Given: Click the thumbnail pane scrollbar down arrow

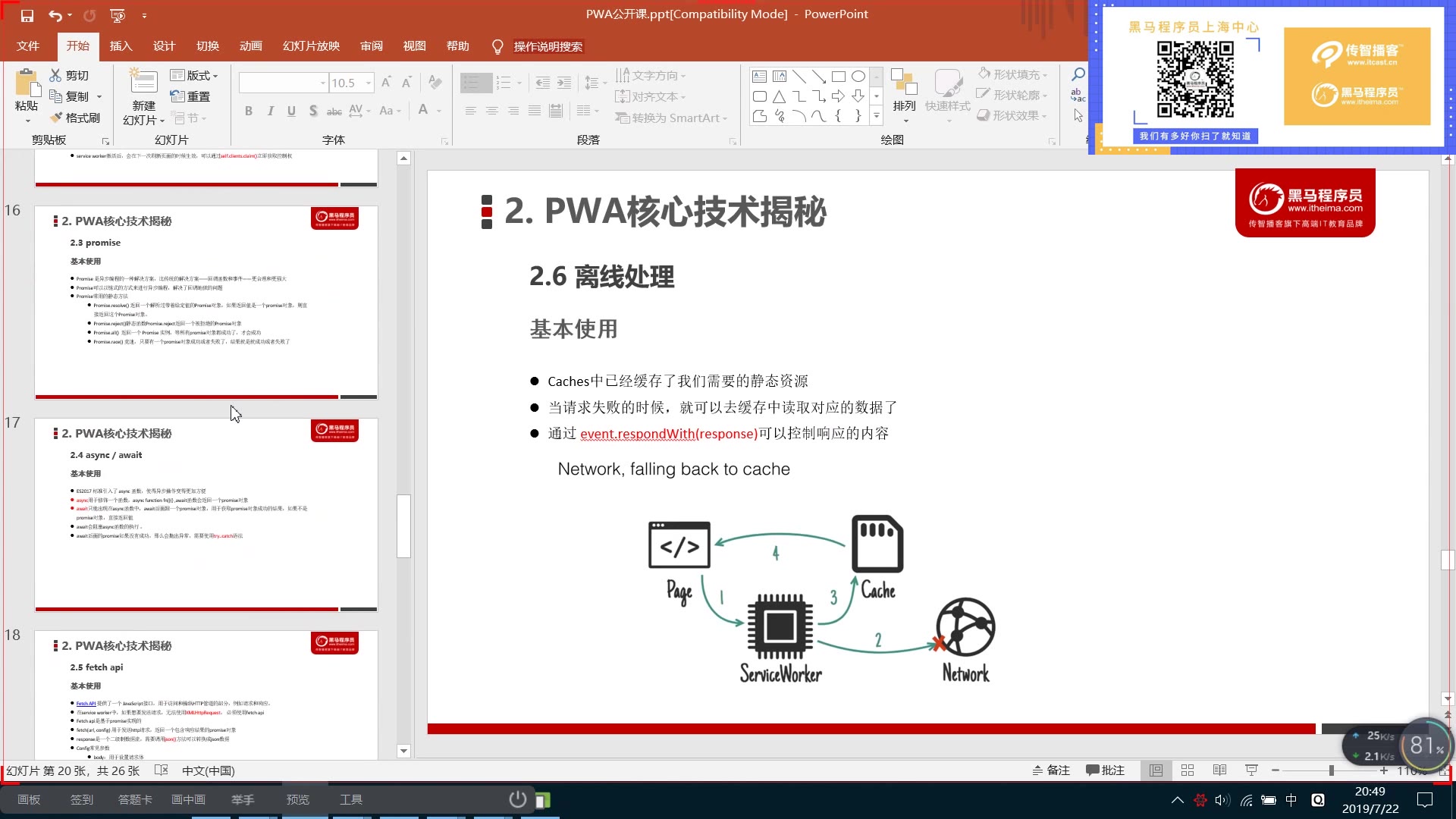Looking at the screenshot, I should point(403,751).
